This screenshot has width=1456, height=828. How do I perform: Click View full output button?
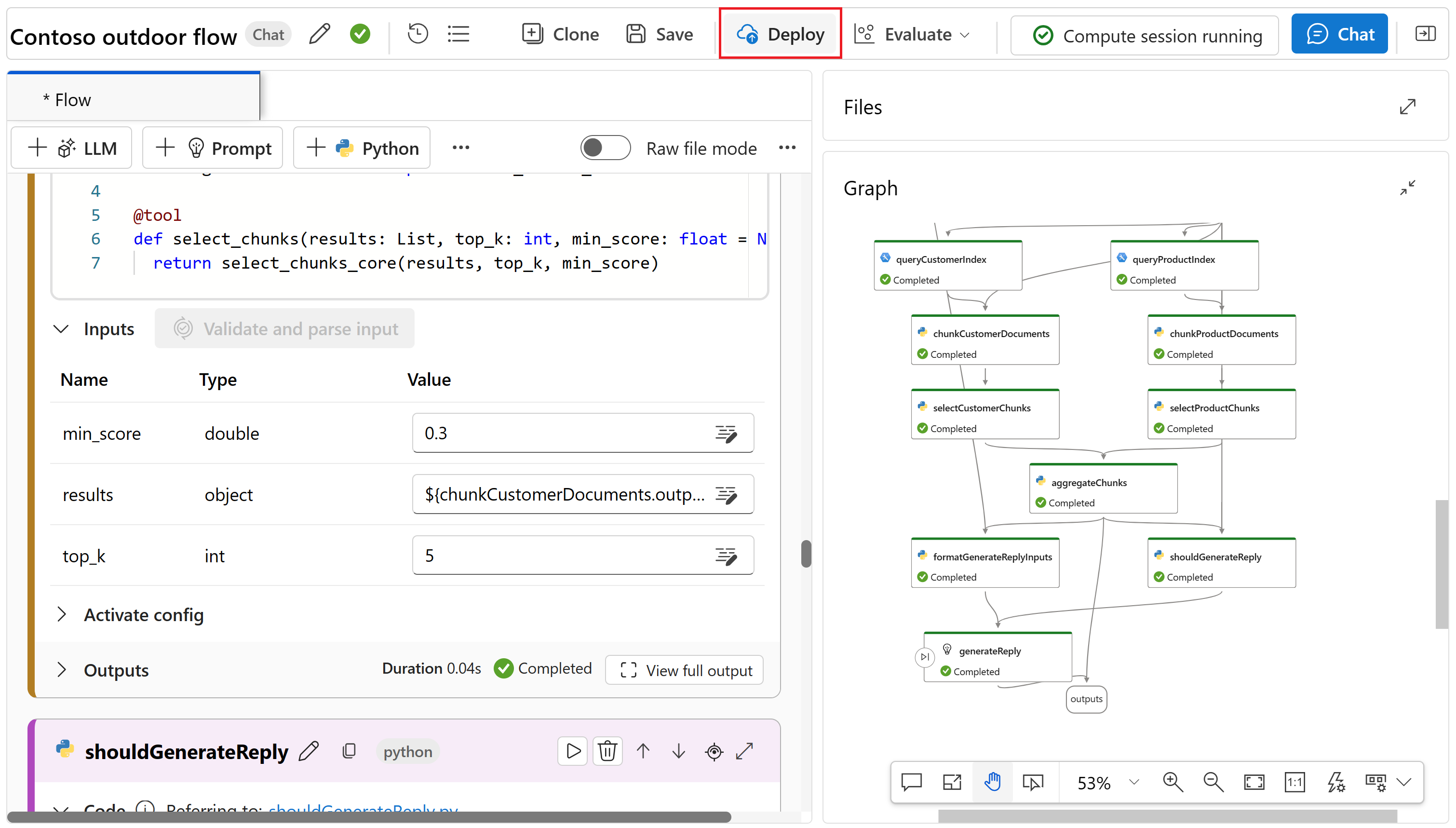tap(686, 670)
